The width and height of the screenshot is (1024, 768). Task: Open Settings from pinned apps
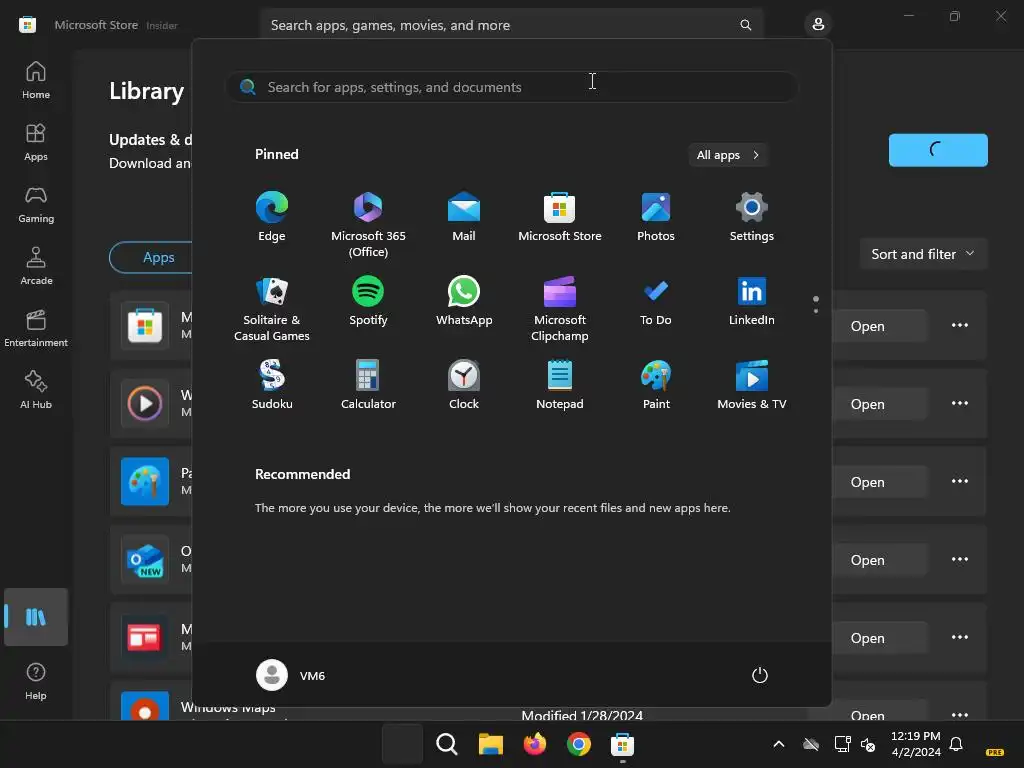[752, 217]
